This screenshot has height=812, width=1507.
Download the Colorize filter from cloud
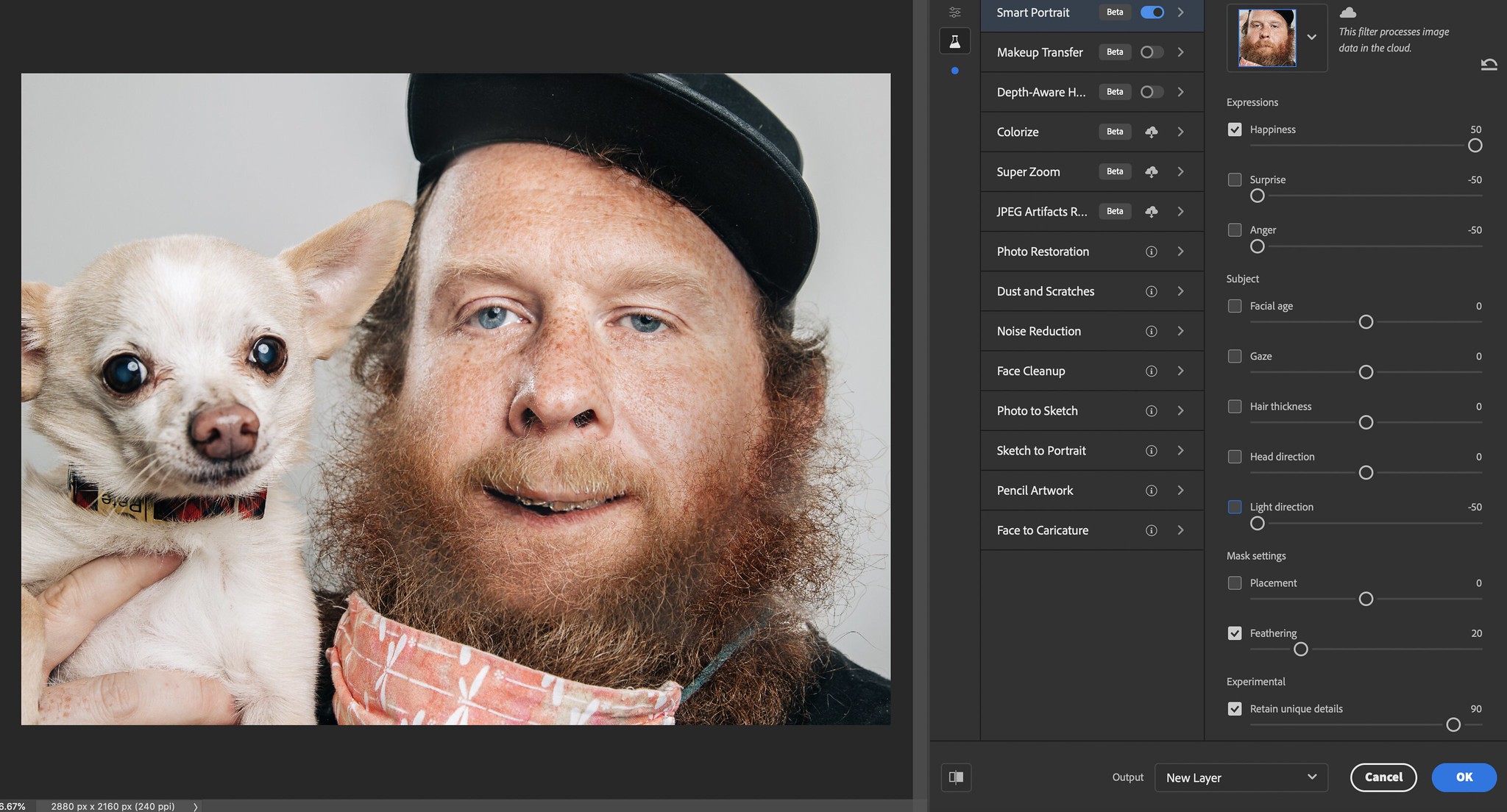click(1151, 132)
